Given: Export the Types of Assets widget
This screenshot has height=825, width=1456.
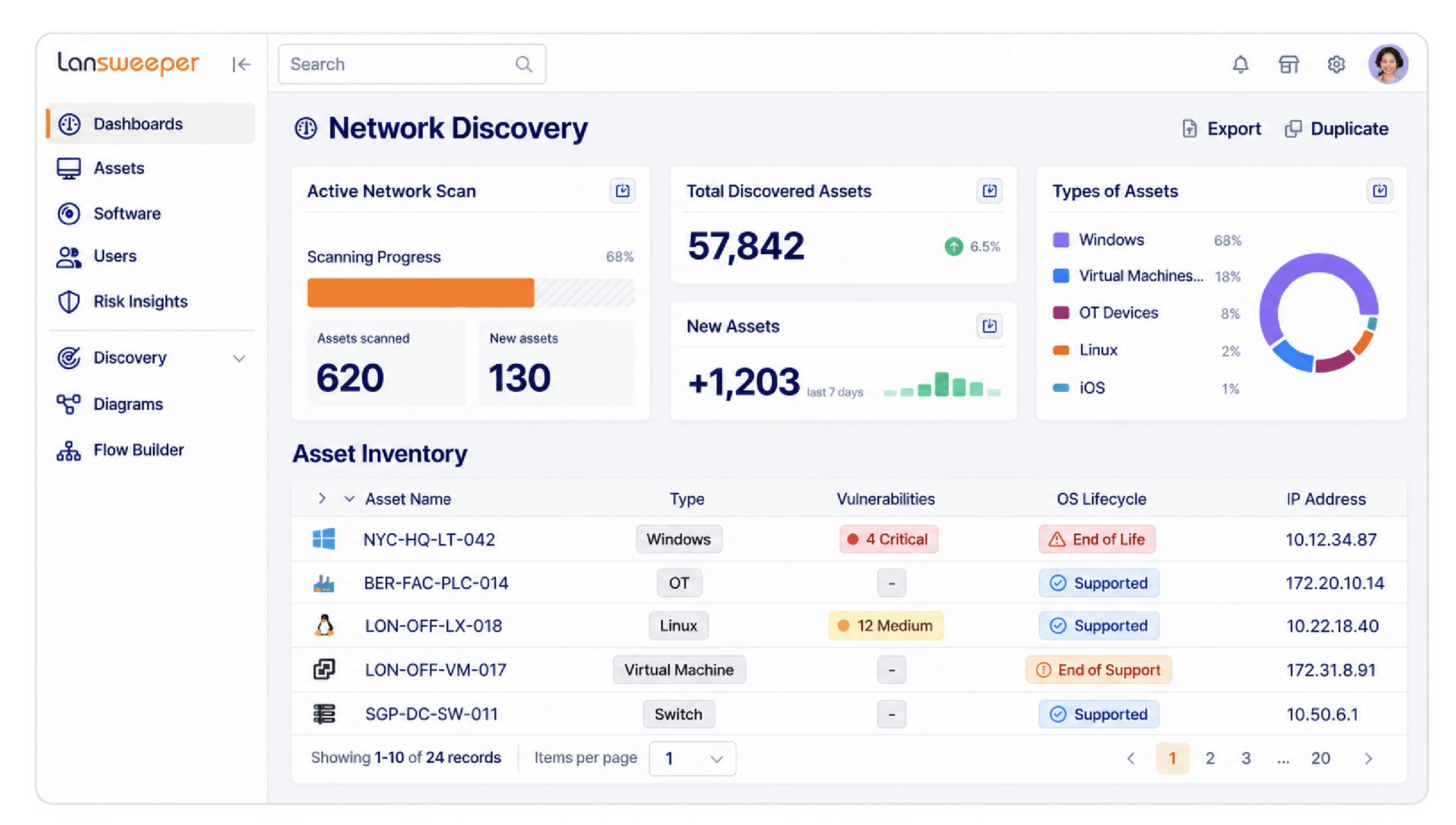Looking at the screenshot, I should coord(1380,191).
